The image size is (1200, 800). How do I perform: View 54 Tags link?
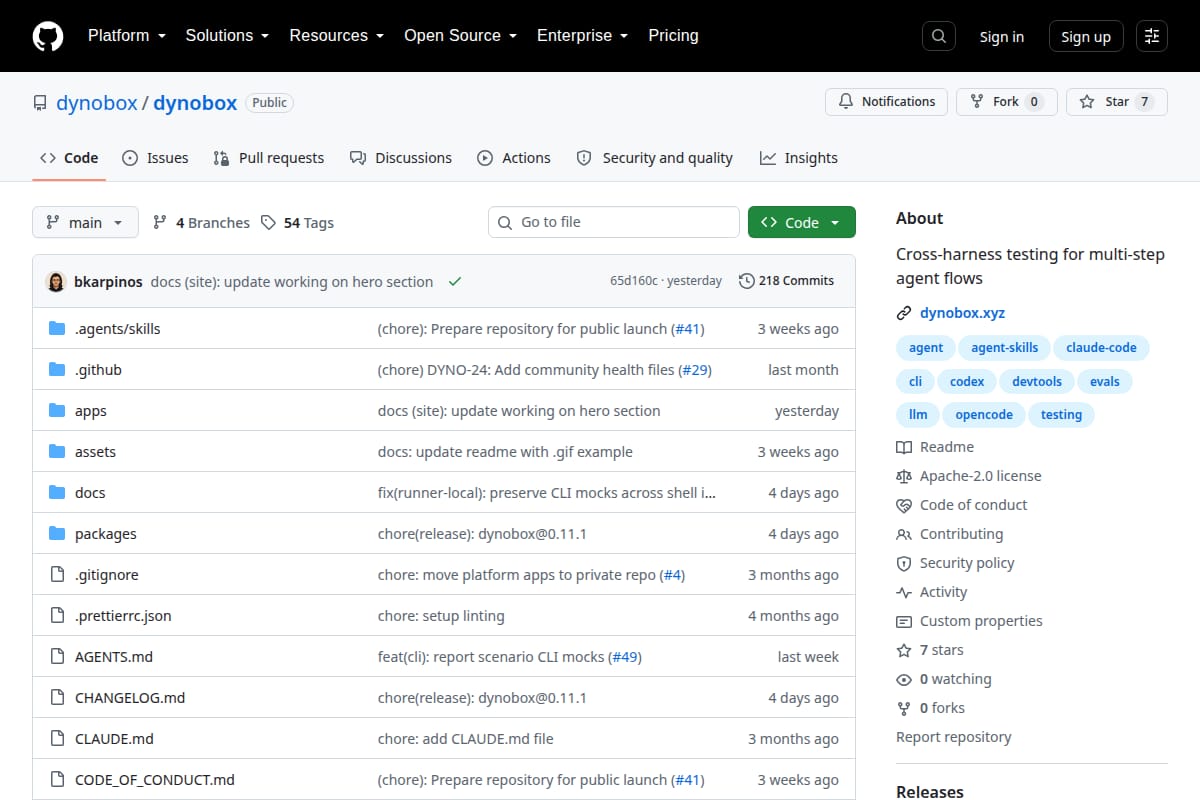tap(297, 223)
